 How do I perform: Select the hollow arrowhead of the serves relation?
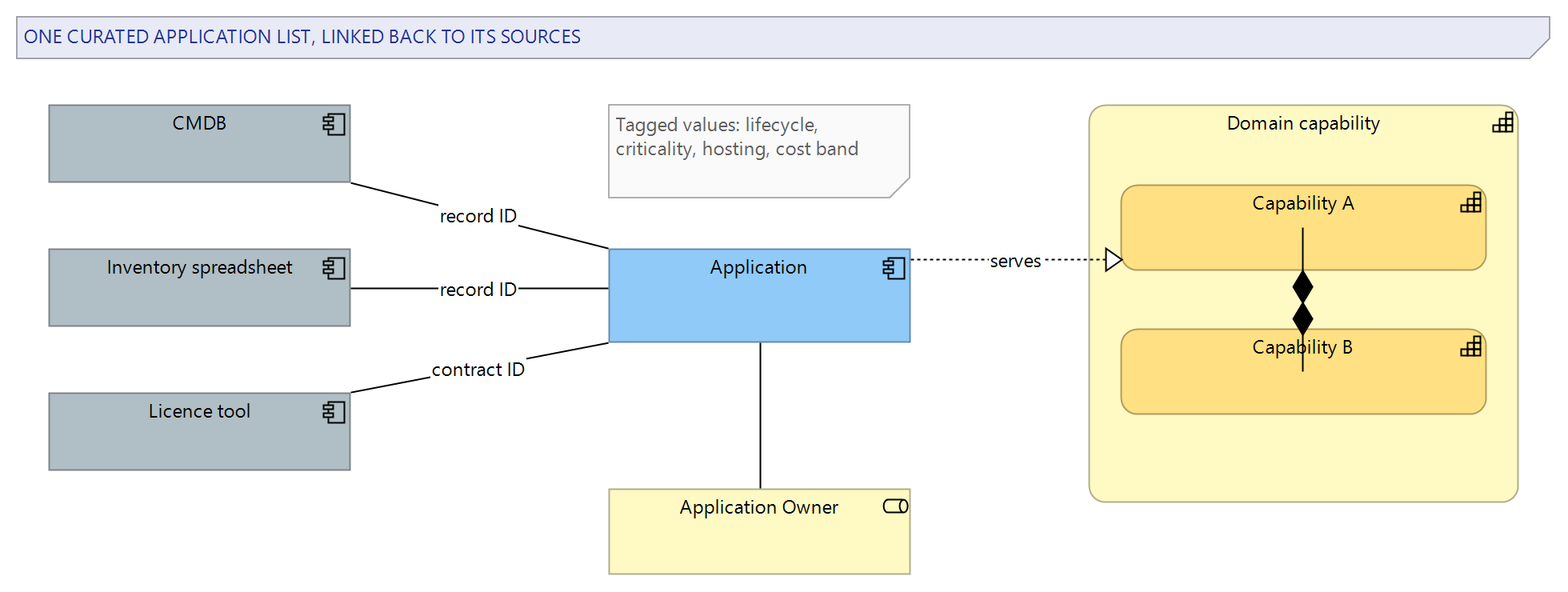pos(1114,260)
